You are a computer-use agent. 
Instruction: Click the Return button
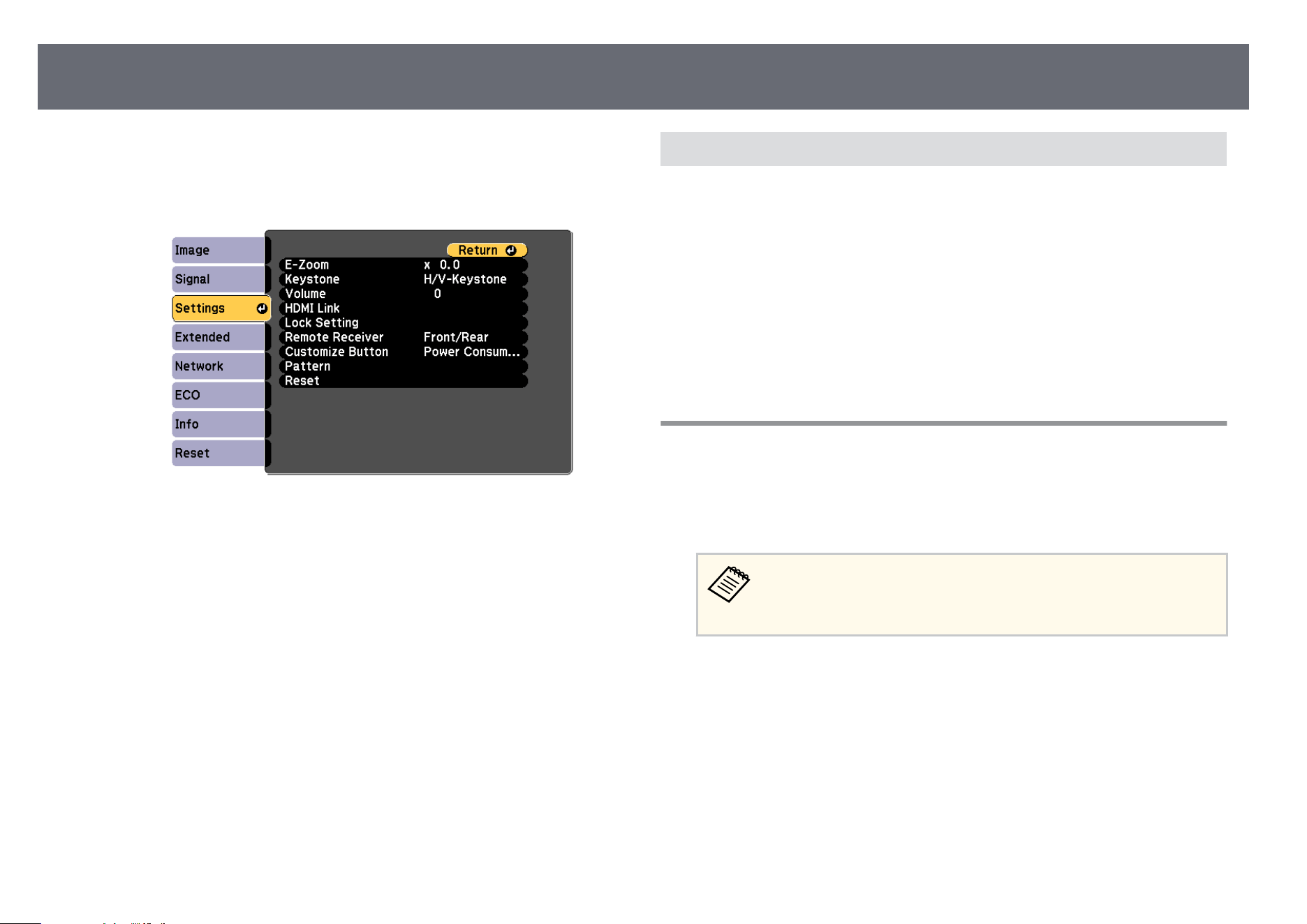tap(487, 250)
